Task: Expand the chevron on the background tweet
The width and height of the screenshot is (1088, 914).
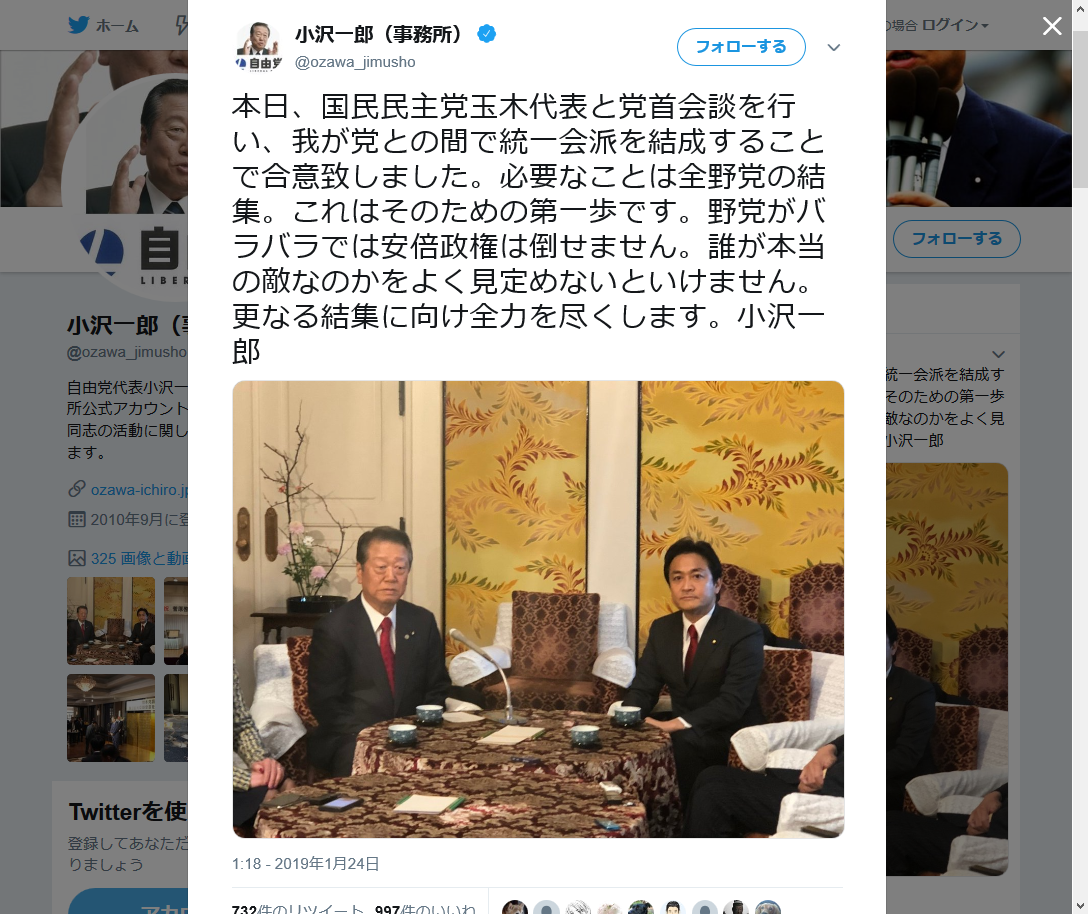Action: coord(998,354)
